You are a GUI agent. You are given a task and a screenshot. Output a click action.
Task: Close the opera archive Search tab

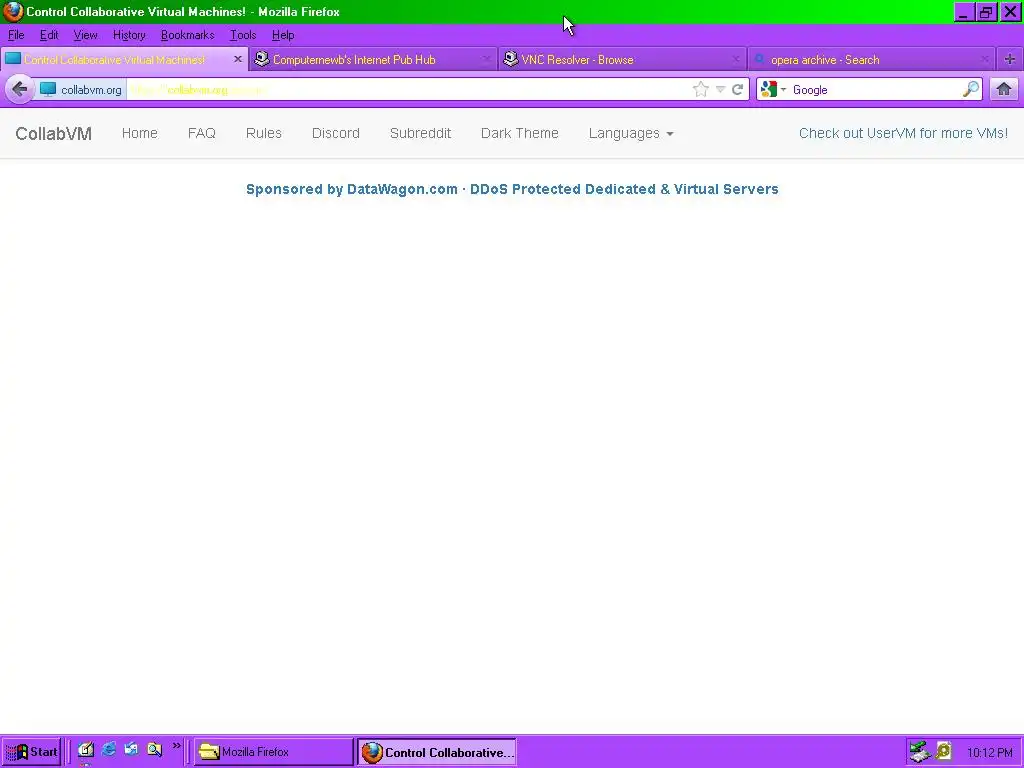(x=984, y=59)
